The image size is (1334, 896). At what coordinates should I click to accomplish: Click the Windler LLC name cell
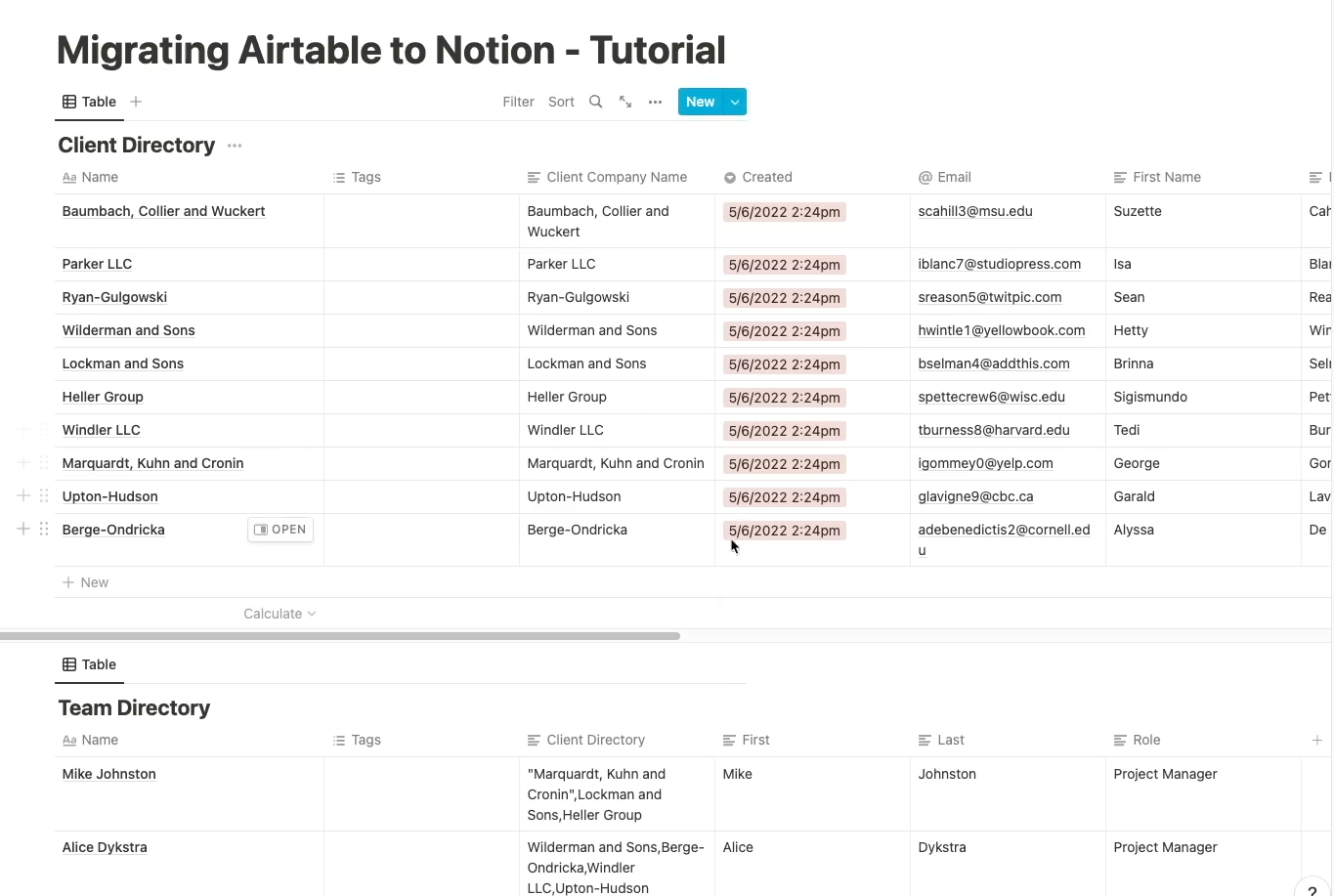(x=190, y=430)
